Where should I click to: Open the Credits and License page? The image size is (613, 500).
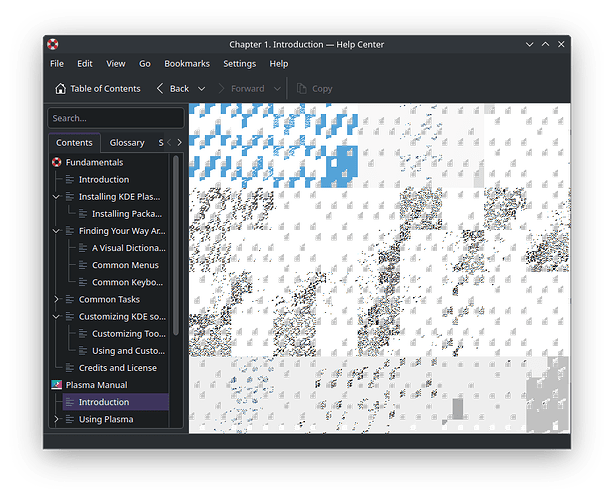(x=118, y=368)
